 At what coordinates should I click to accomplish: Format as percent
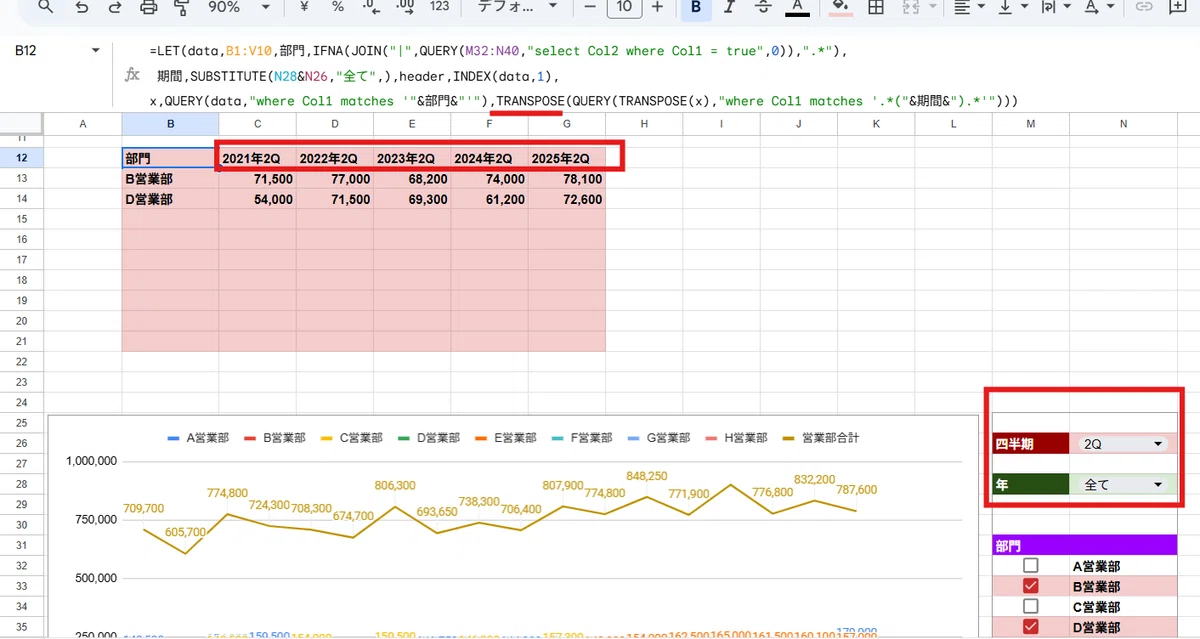[x=338, y=7]
